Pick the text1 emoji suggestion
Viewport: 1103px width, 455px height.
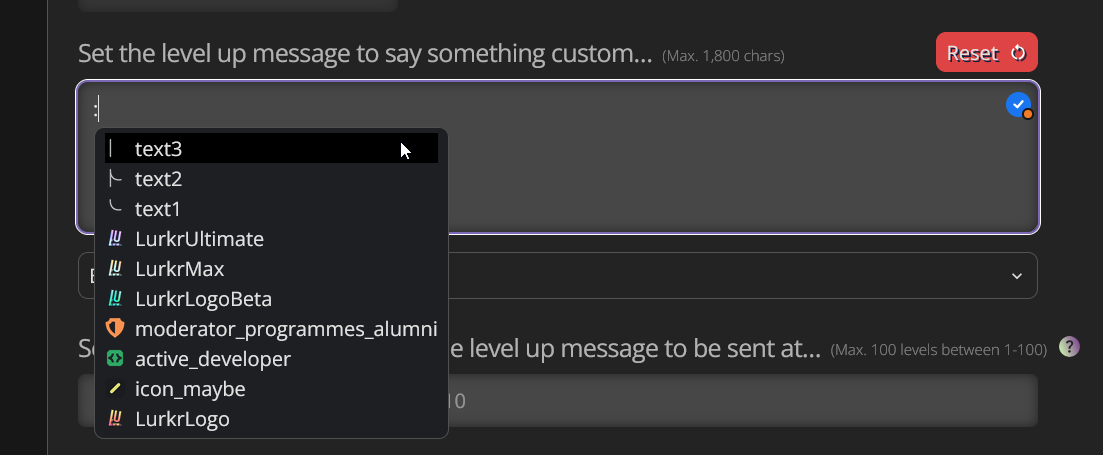point(158,209)
